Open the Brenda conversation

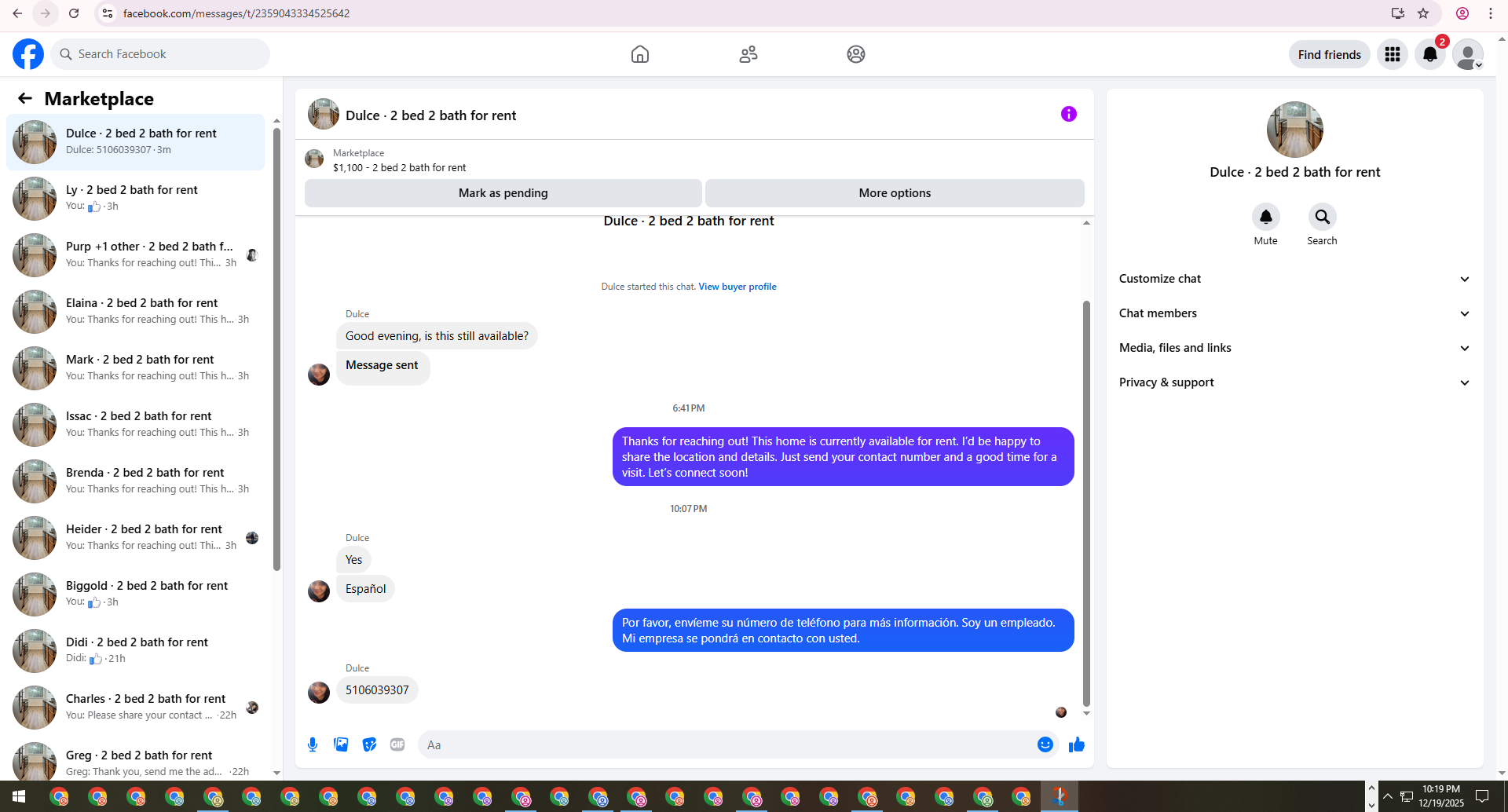coord(135,481)
